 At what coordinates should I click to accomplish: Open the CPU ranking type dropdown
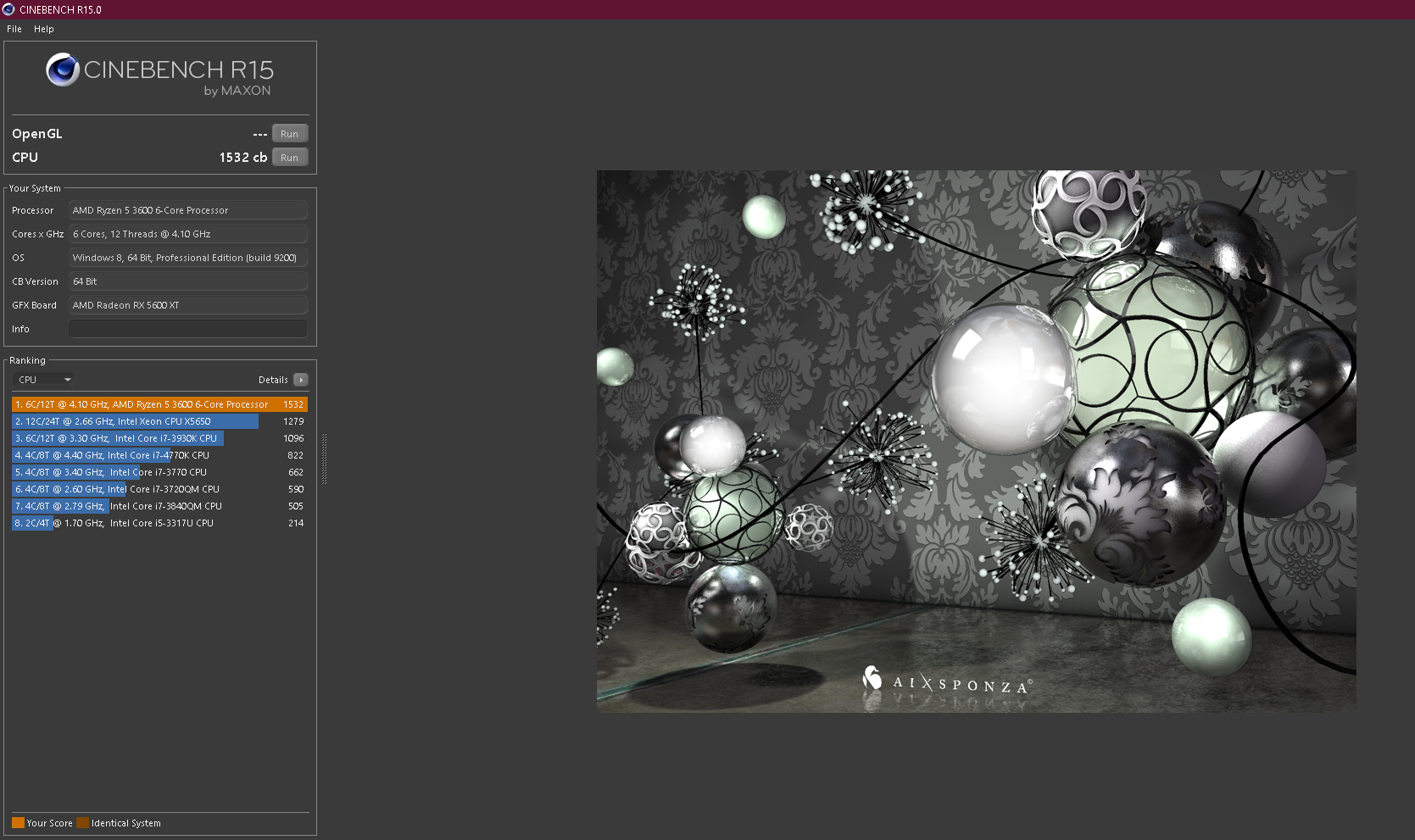[44, 380]
